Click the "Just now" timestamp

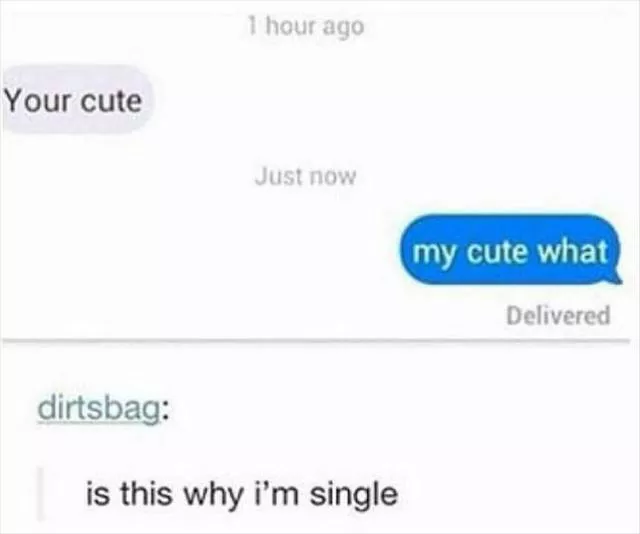[306, 176]
